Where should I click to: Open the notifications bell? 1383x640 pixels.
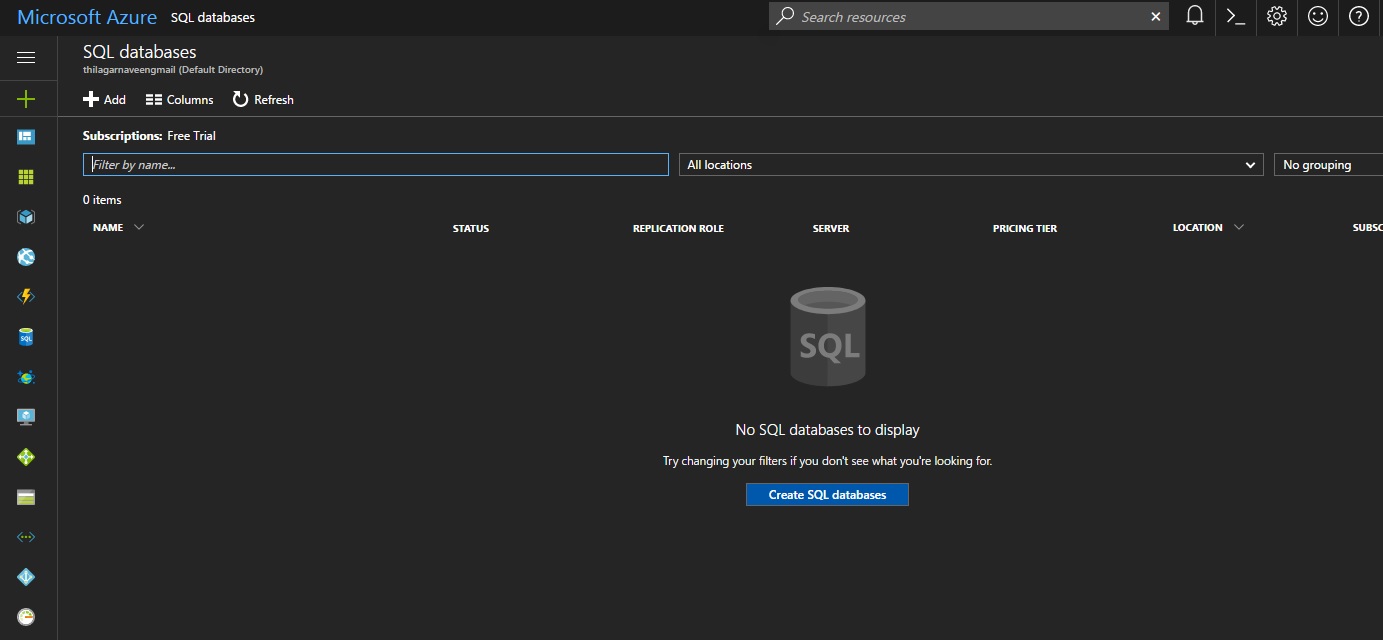(x=1193, y=17)
